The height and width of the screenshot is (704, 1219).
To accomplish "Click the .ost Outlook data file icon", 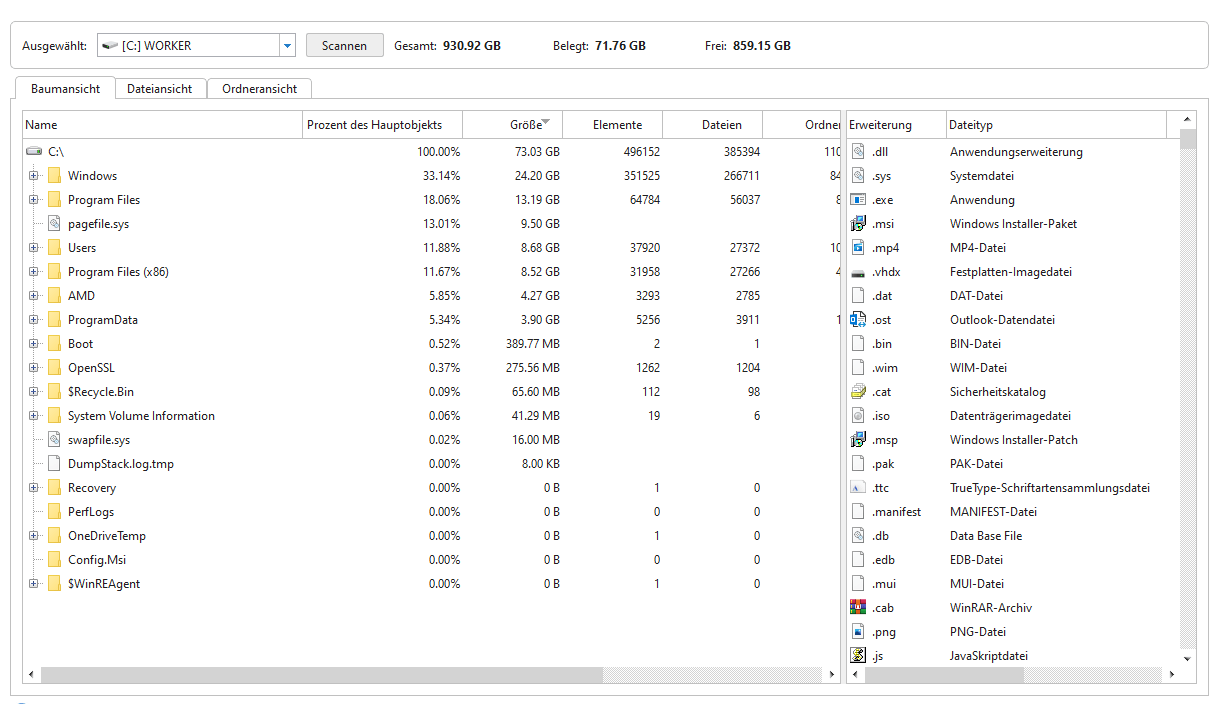I will (x=857, y=320).
